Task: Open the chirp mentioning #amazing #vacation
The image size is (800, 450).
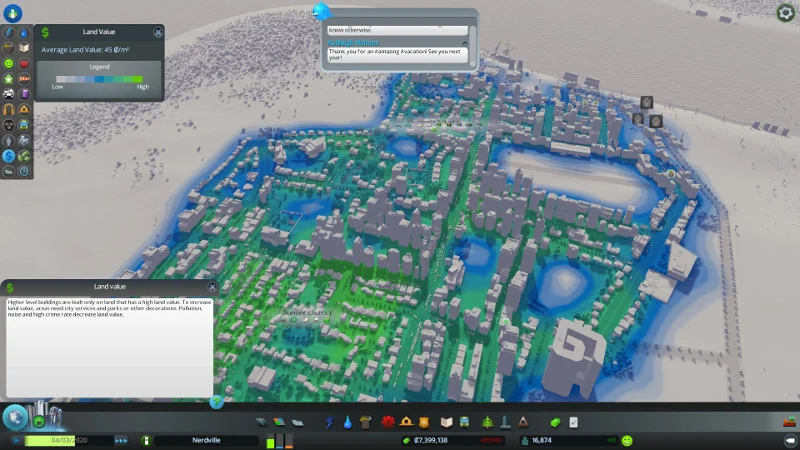Action: pyautogui.click(x=397, y=55)
